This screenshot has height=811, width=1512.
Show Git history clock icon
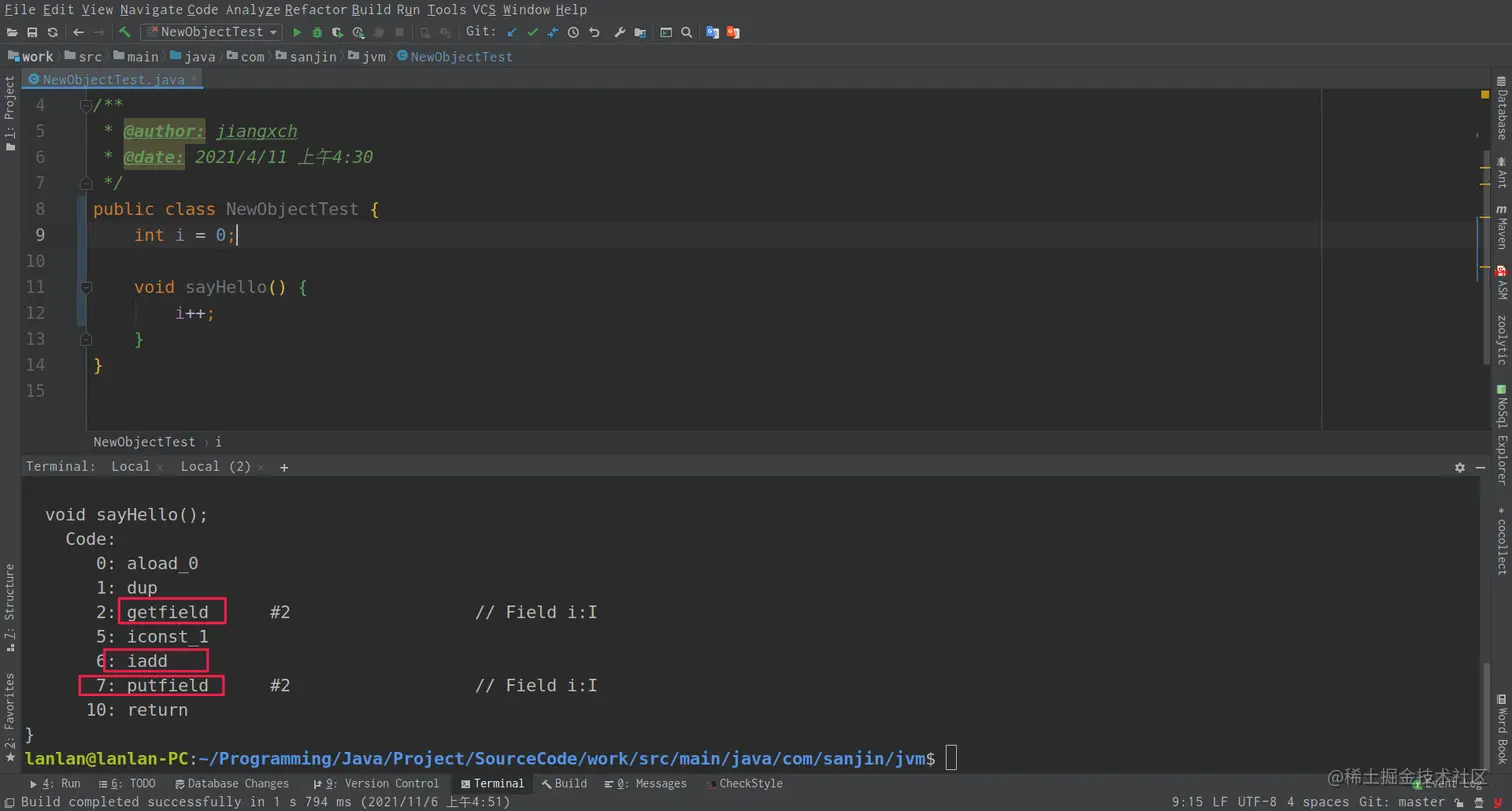tap(573, 32)
